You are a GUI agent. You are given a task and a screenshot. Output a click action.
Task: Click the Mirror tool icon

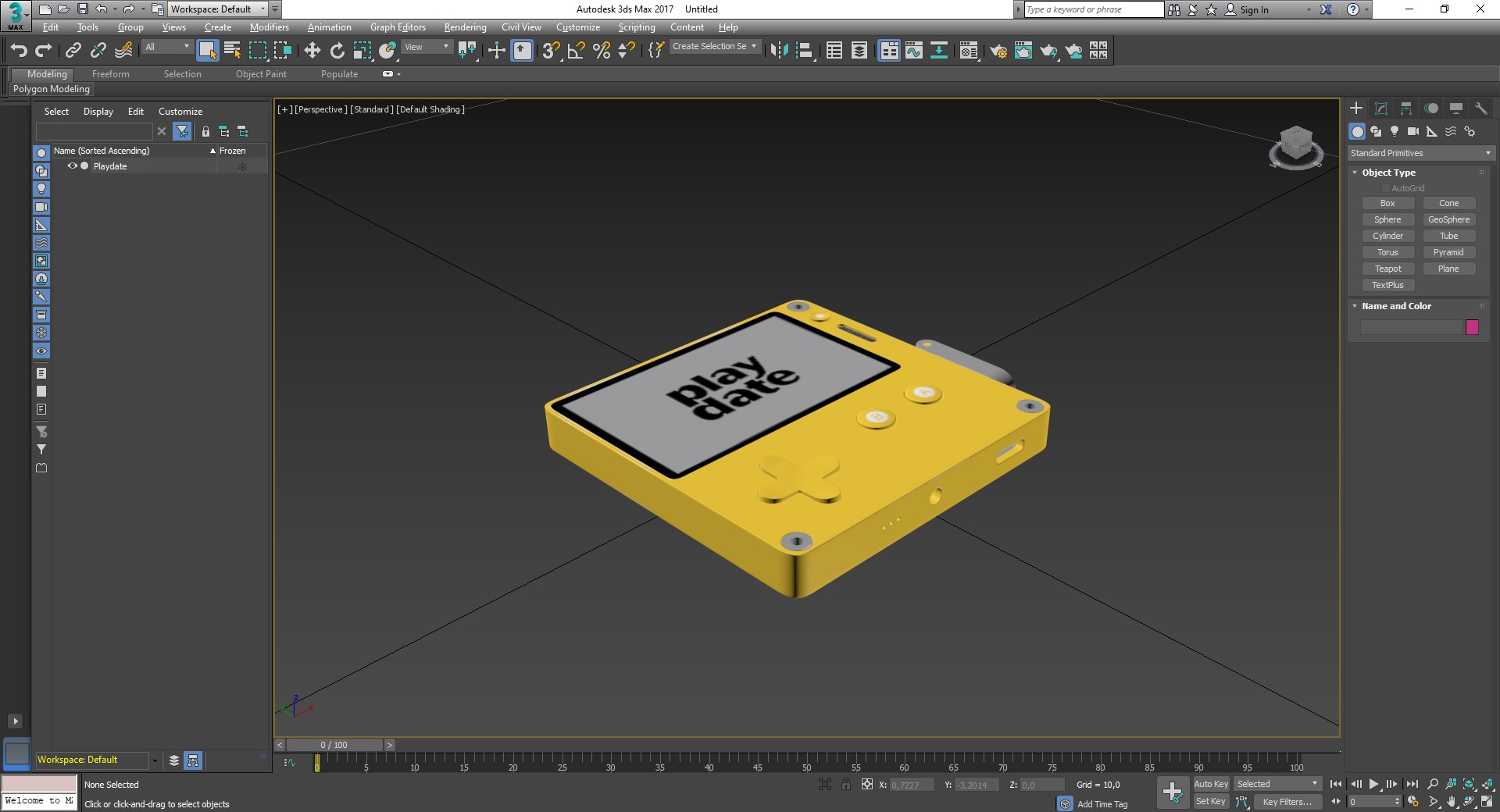(779, 51)
